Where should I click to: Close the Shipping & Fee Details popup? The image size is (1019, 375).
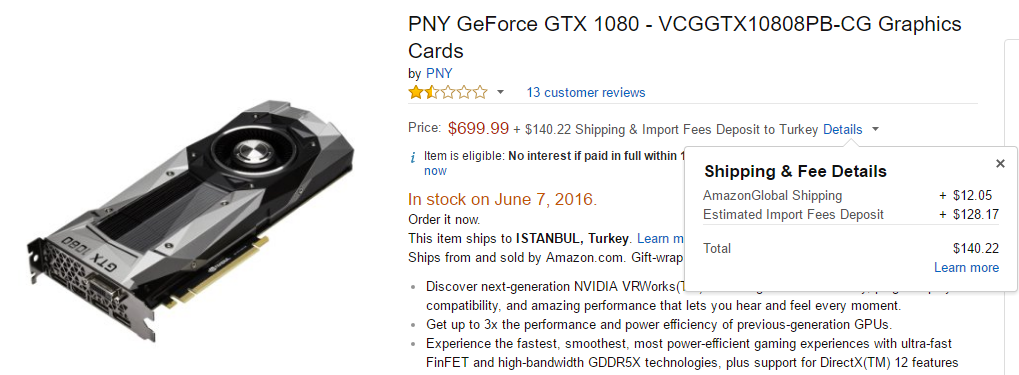tap(1000, 164)
